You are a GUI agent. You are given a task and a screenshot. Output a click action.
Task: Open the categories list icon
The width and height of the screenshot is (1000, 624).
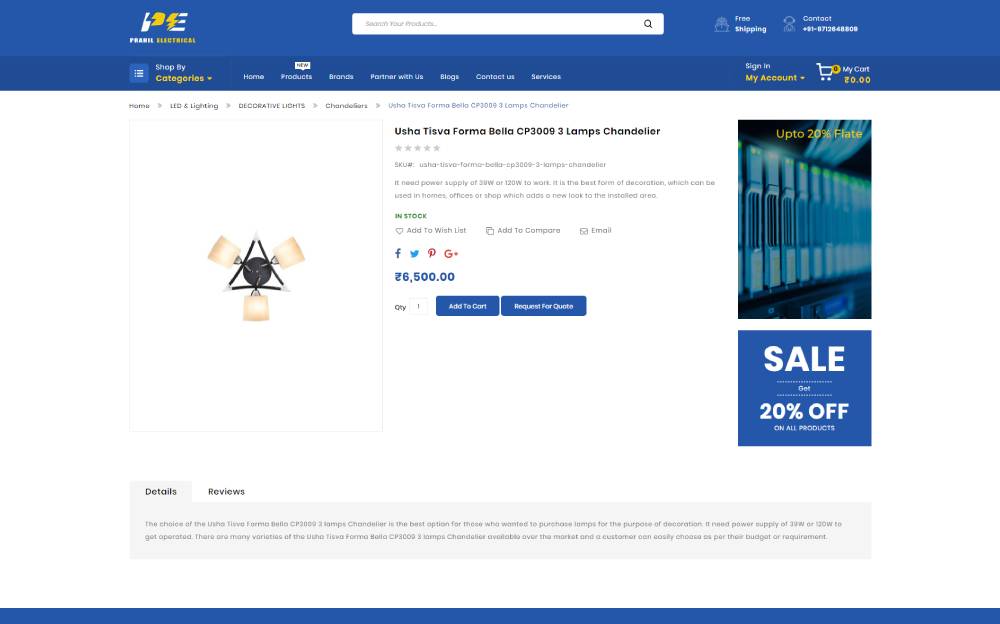[x=139, y=73]
